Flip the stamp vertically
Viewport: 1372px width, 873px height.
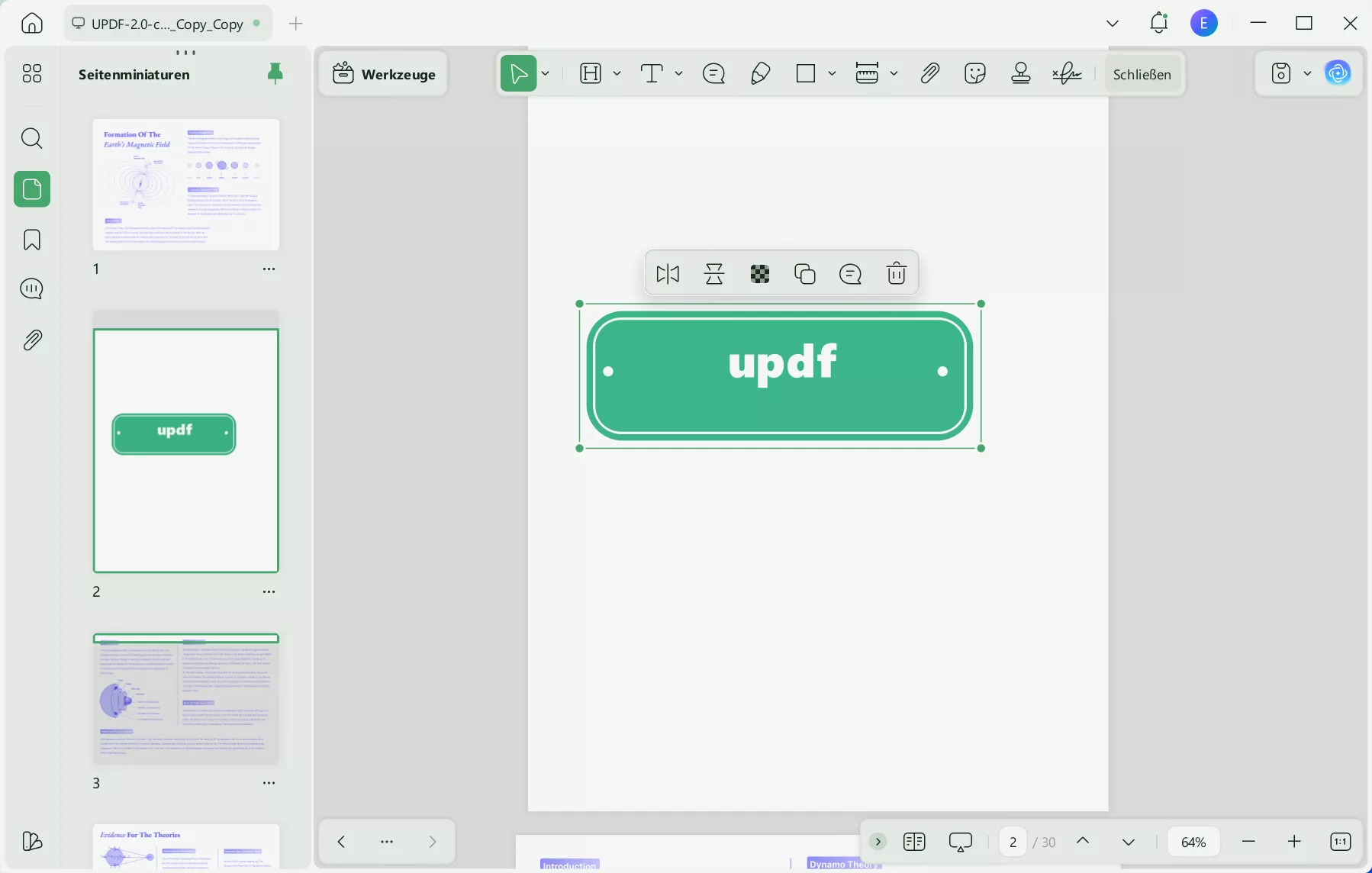tap(714, 274)
